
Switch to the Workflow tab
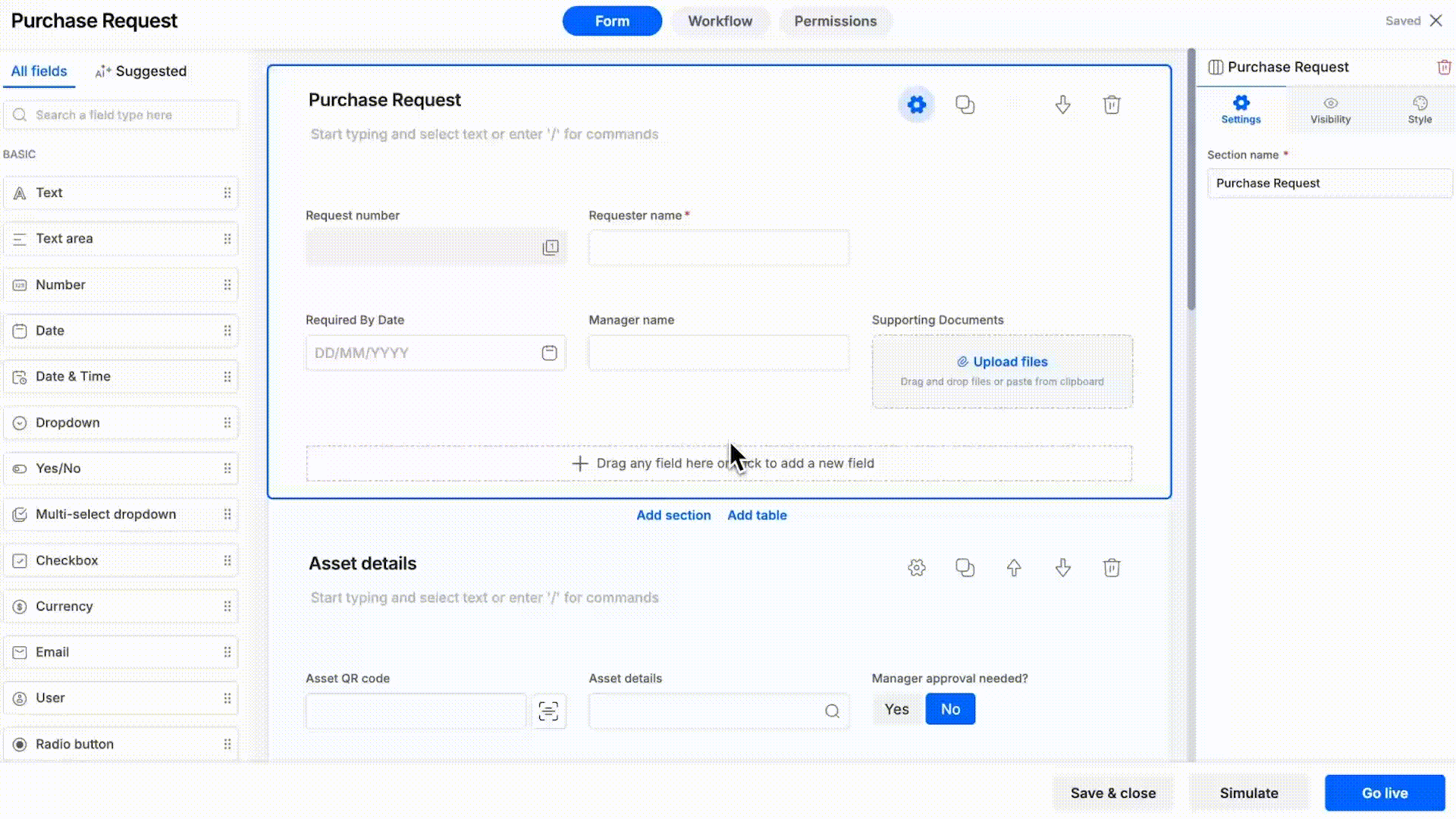coord(720,21)
